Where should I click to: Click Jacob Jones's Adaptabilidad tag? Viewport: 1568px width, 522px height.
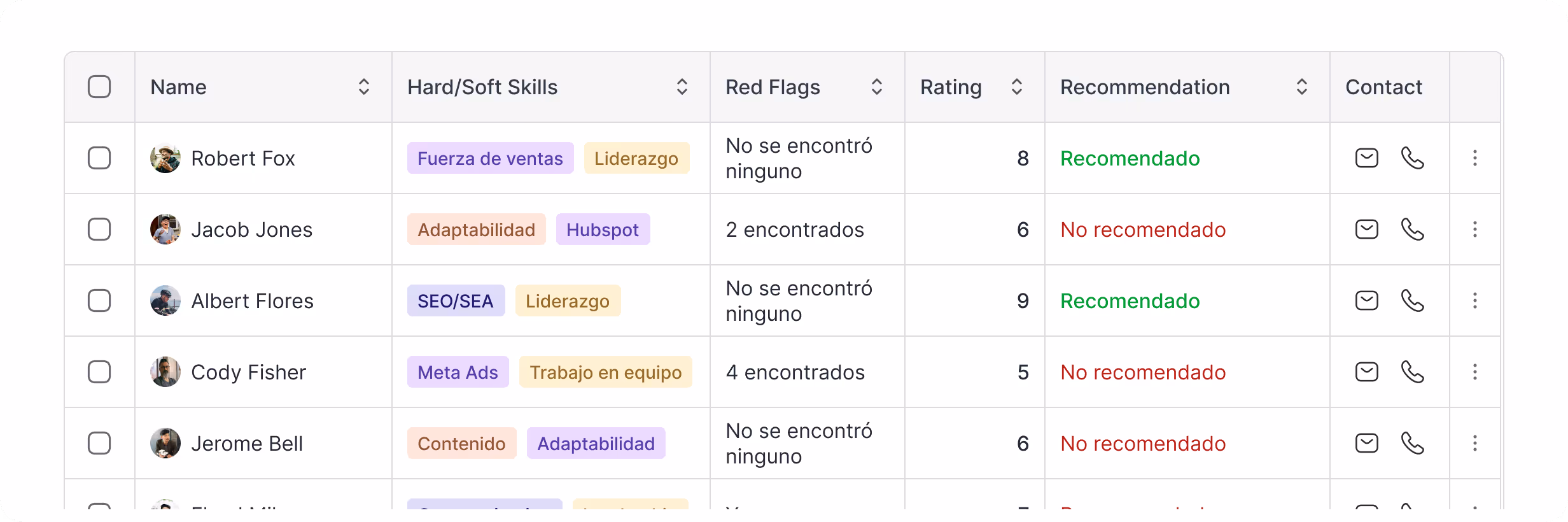pos(476,229)
